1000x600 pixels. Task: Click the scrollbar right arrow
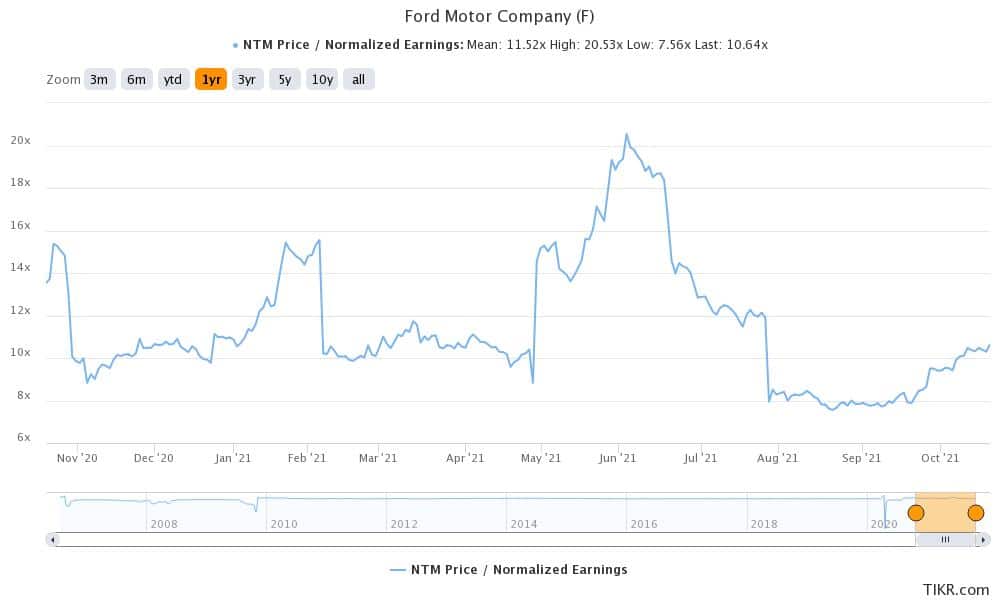[984, 540]
